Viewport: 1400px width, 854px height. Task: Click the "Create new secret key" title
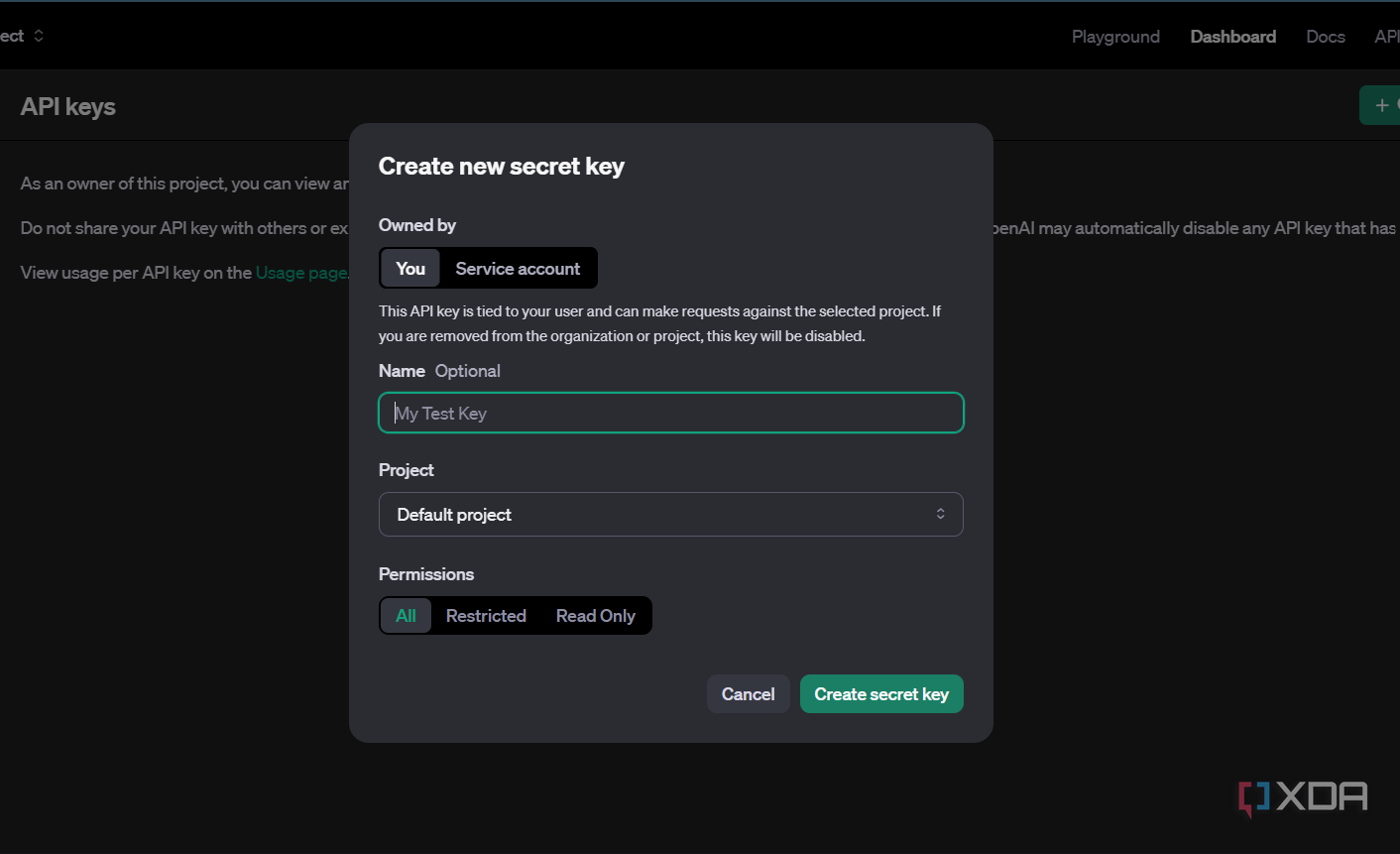click(x=502, y=166)
